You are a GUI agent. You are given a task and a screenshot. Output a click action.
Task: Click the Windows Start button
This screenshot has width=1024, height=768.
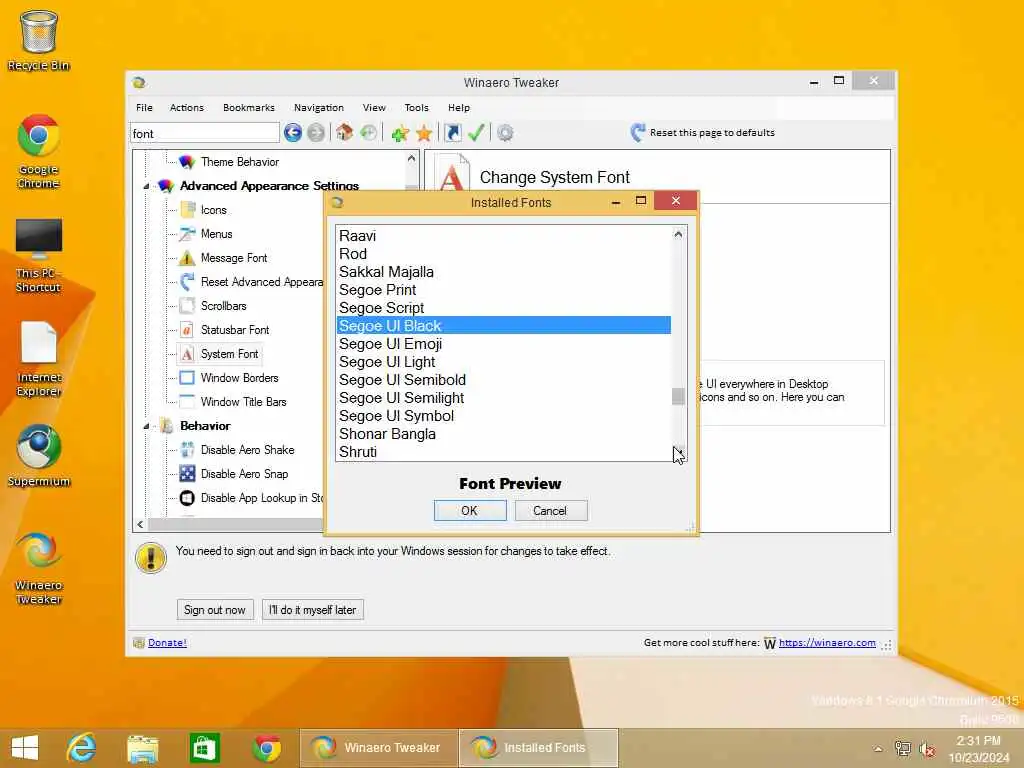click(x=25, y=748)
